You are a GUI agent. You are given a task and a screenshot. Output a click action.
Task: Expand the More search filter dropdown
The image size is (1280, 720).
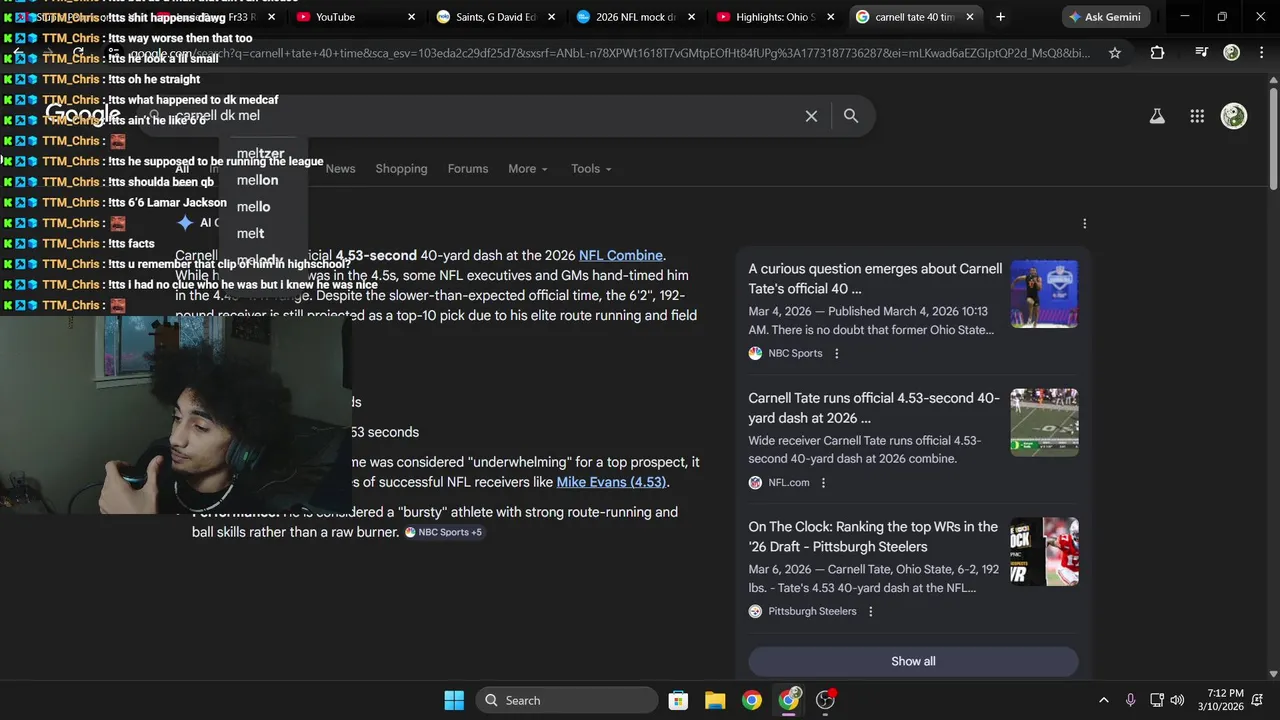pyautogui.click(x=528, y=169)
